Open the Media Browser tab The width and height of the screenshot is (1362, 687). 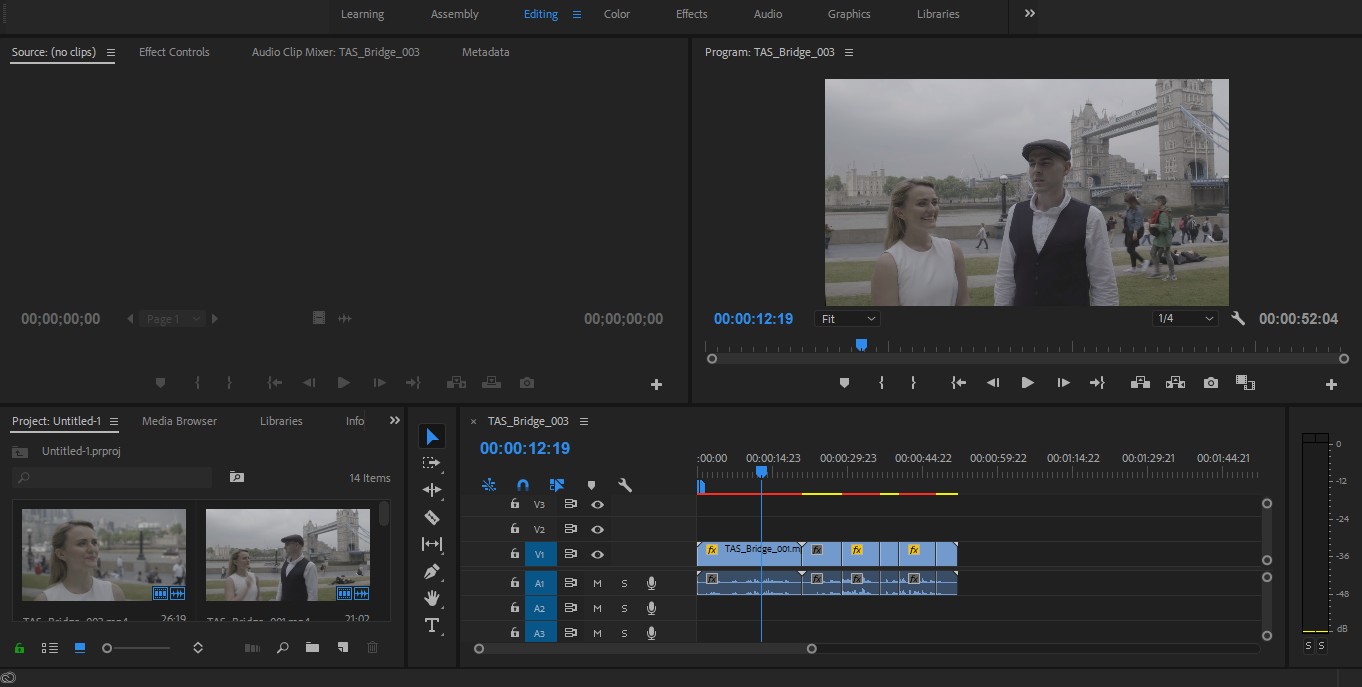point(179,421)
